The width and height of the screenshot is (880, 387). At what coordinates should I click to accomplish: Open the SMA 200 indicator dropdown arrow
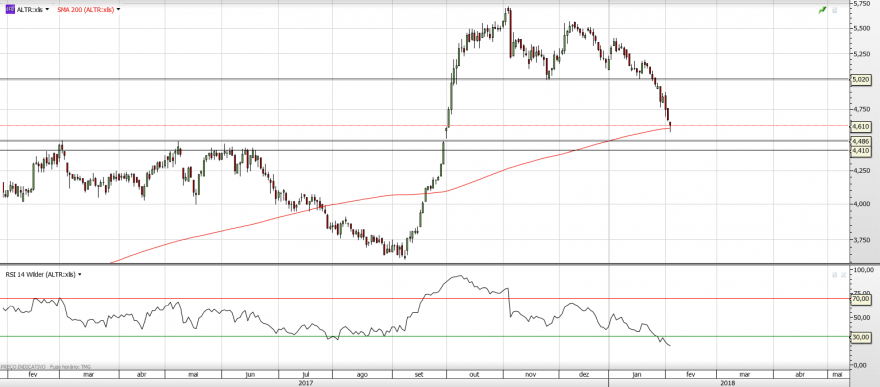click(x=118, y=10)
